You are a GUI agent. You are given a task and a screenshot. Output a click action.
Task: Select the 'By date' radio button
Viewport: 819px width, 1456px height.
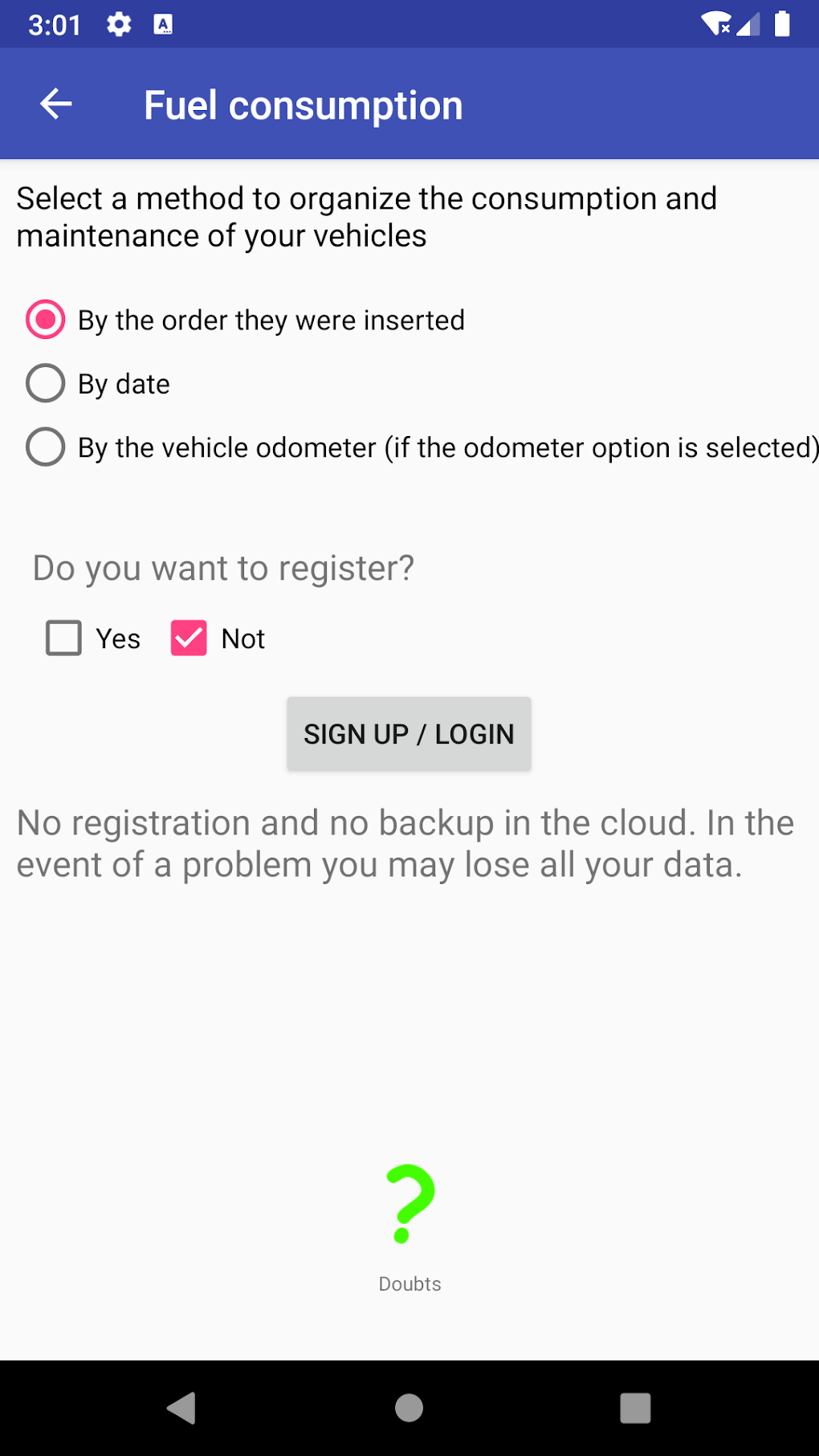(46, 384)
